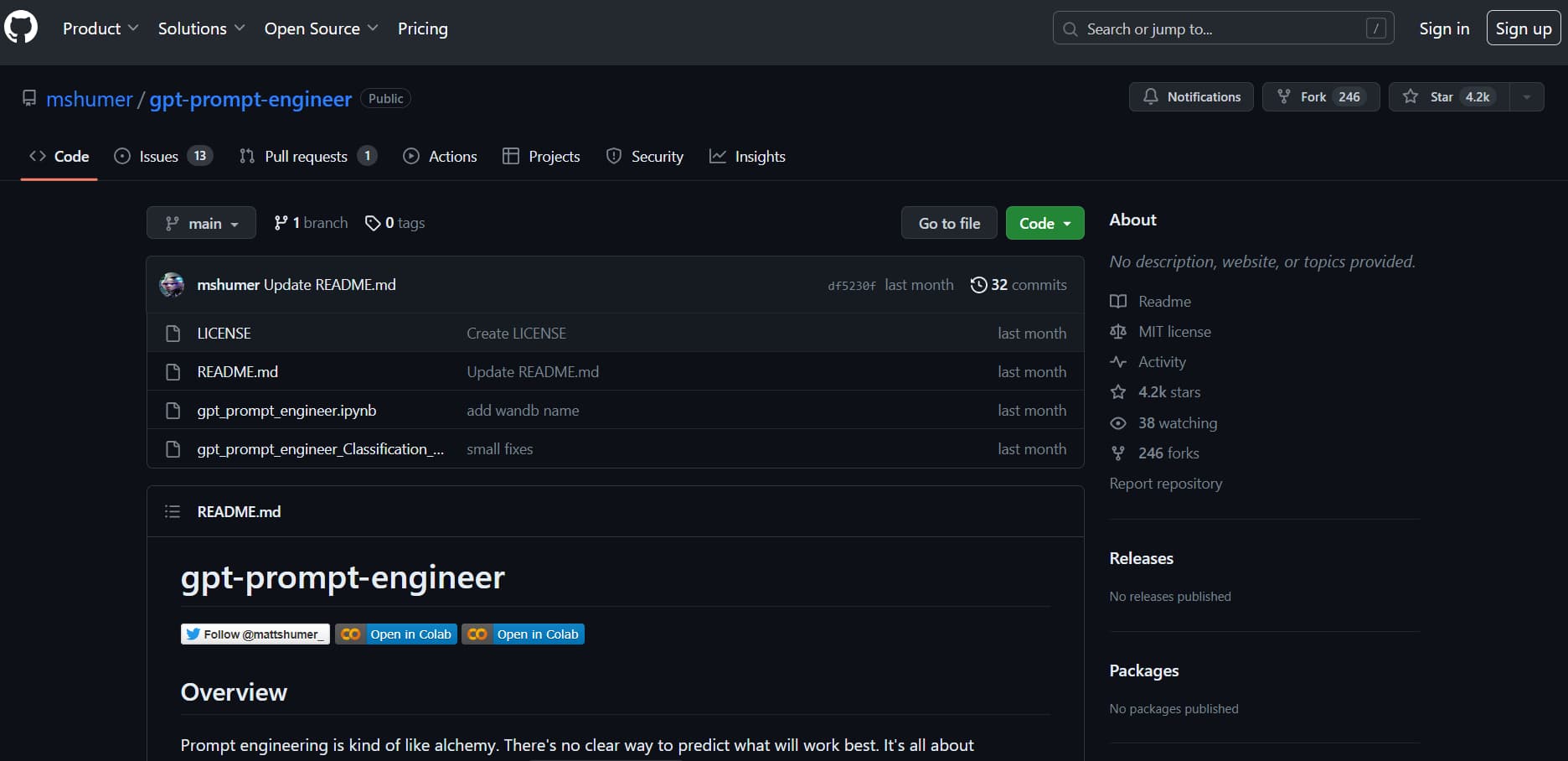Click file icon beside gpt_prompt_engineer.ipynb
This screenshot has width=1568, height=761.
click(173, 411)
